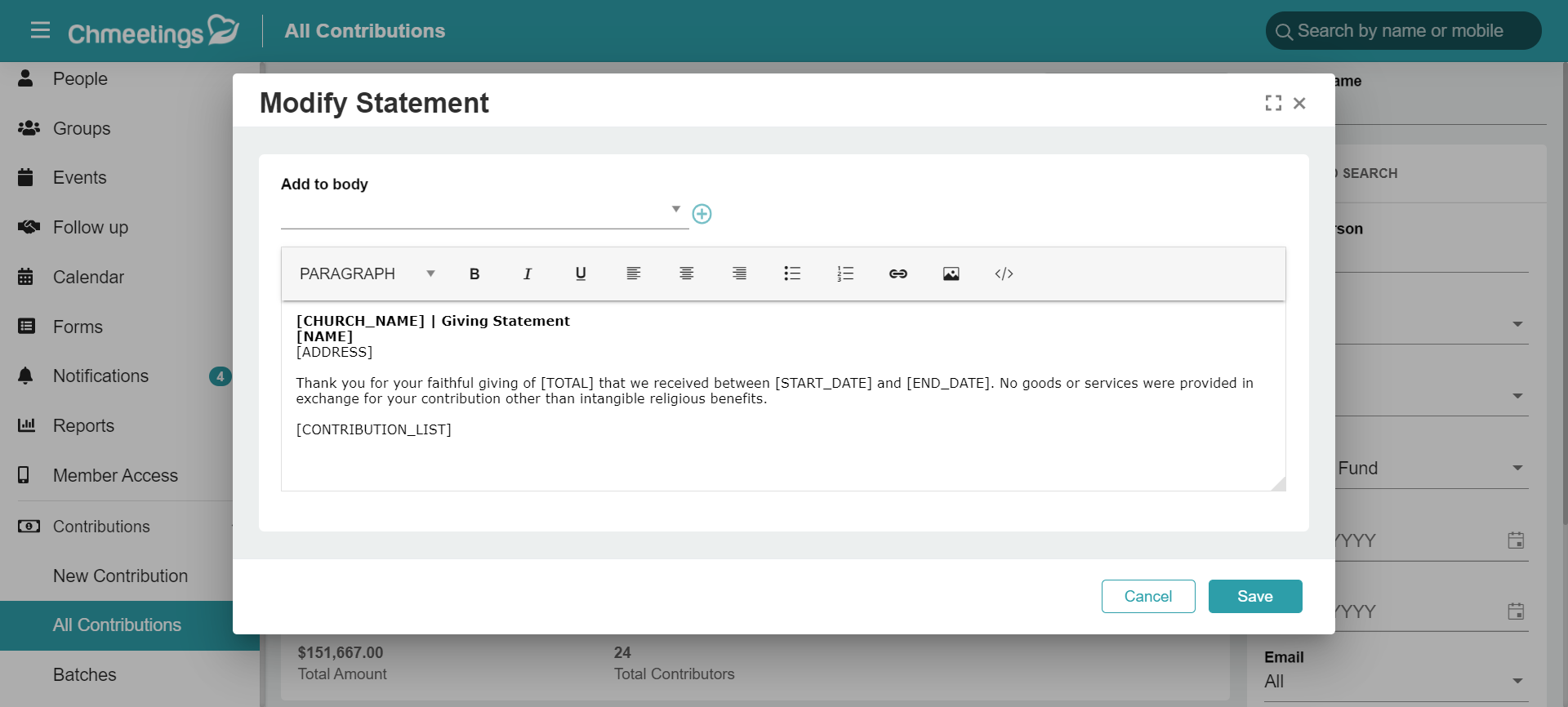The image size is (1568, 707).
Task: Open Member Access in the sidebar
Action: click(x=115, y=475)
